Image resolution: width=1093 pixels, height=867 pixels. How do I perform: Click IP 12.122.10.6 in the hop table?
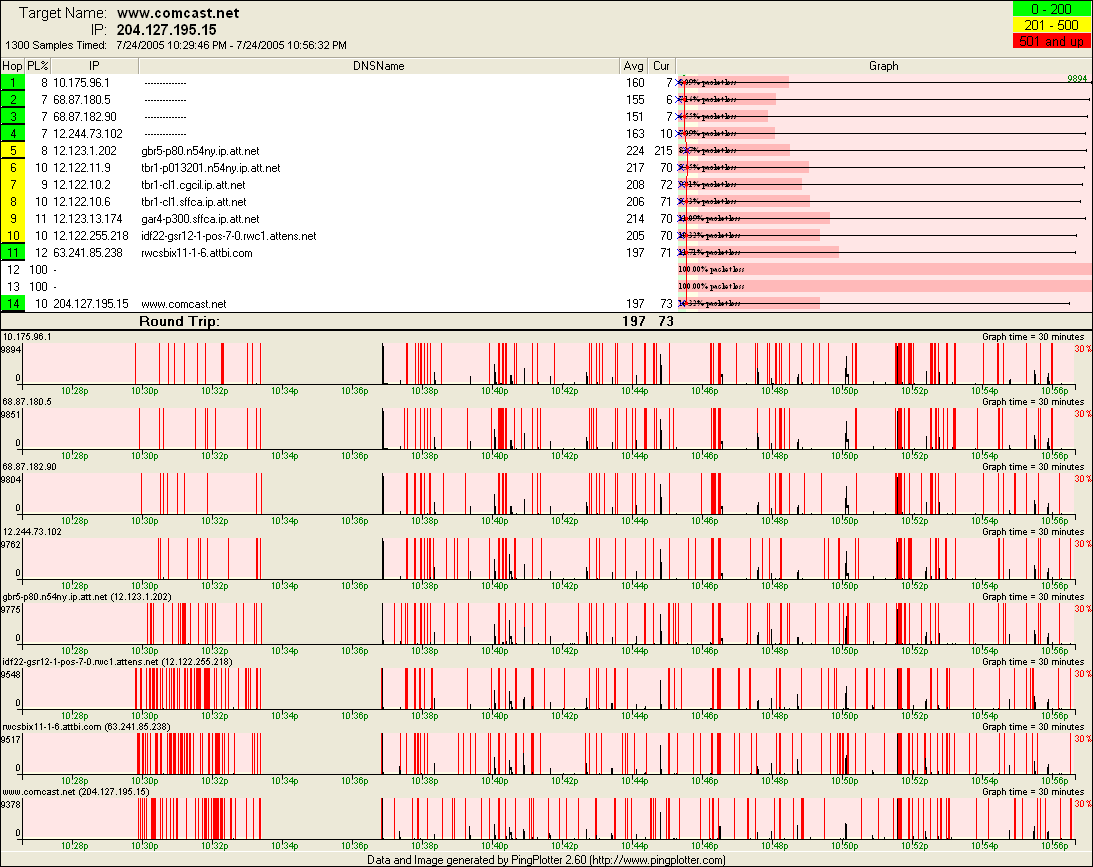pyautogui.click(x=82, y=202)
